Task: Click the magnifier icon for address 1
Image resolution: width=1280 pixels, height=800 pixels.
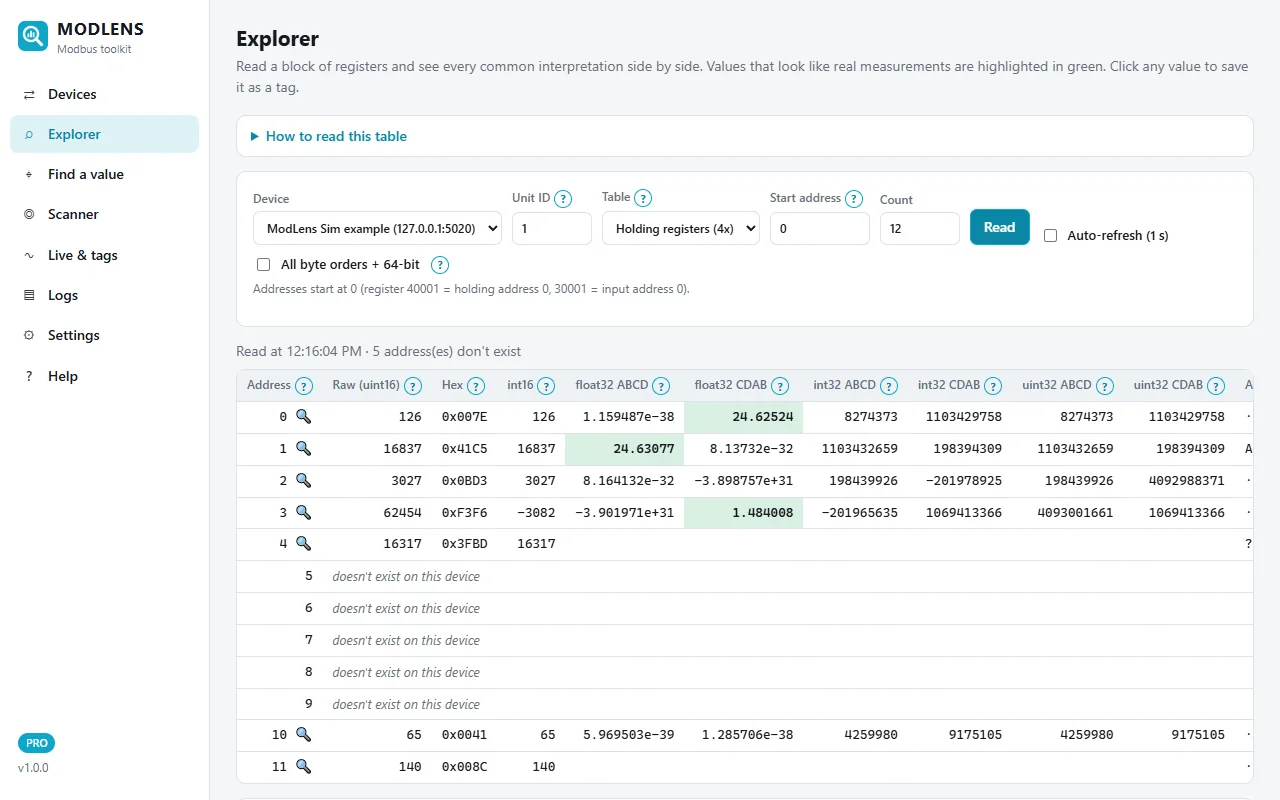Action: pyautogui.click(x=303, y=448)
